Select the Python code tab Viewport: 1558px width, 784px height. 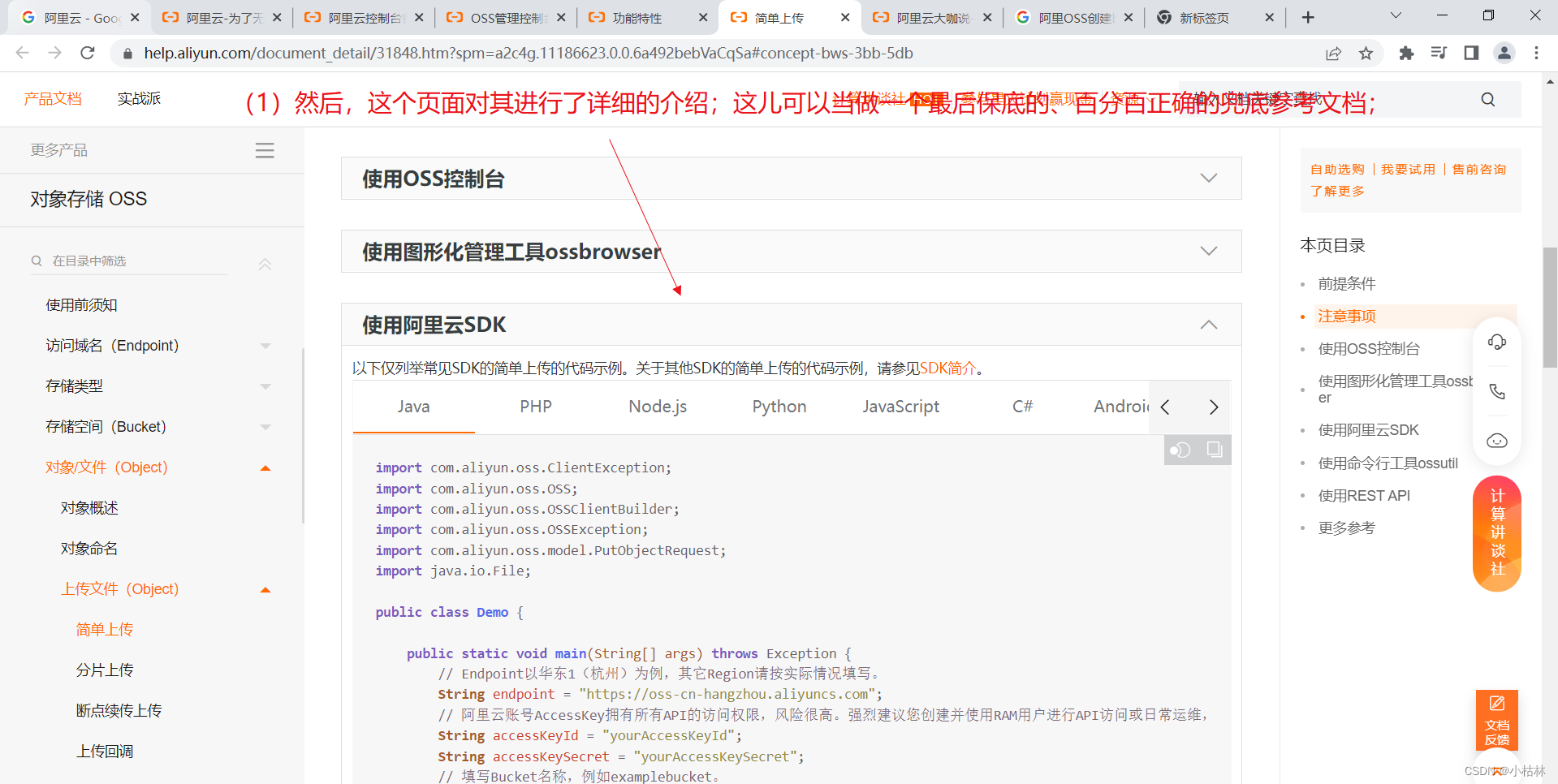click(x=779, y=407)
